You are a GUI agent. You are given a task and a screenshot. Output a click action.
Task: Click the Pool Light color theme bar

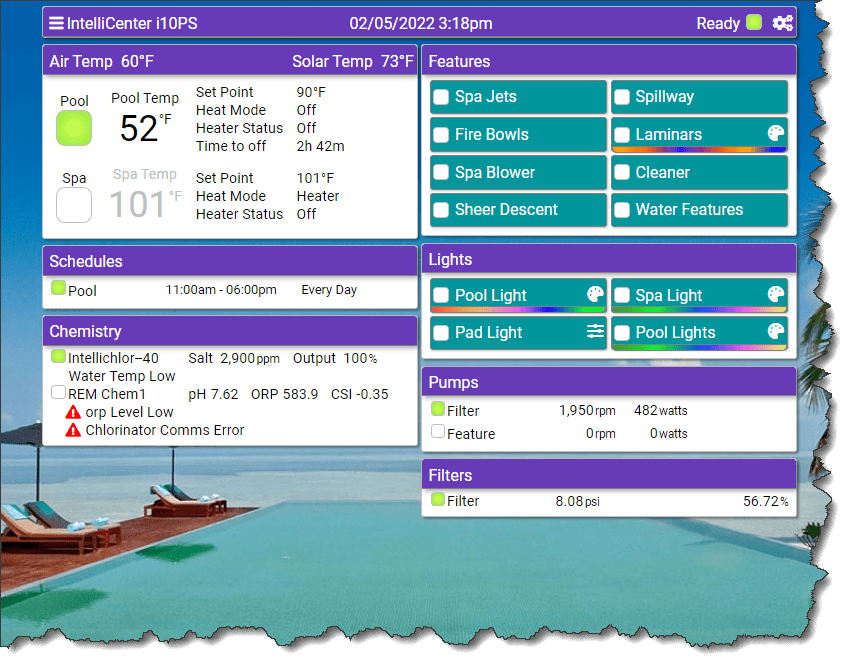(519, 309)
